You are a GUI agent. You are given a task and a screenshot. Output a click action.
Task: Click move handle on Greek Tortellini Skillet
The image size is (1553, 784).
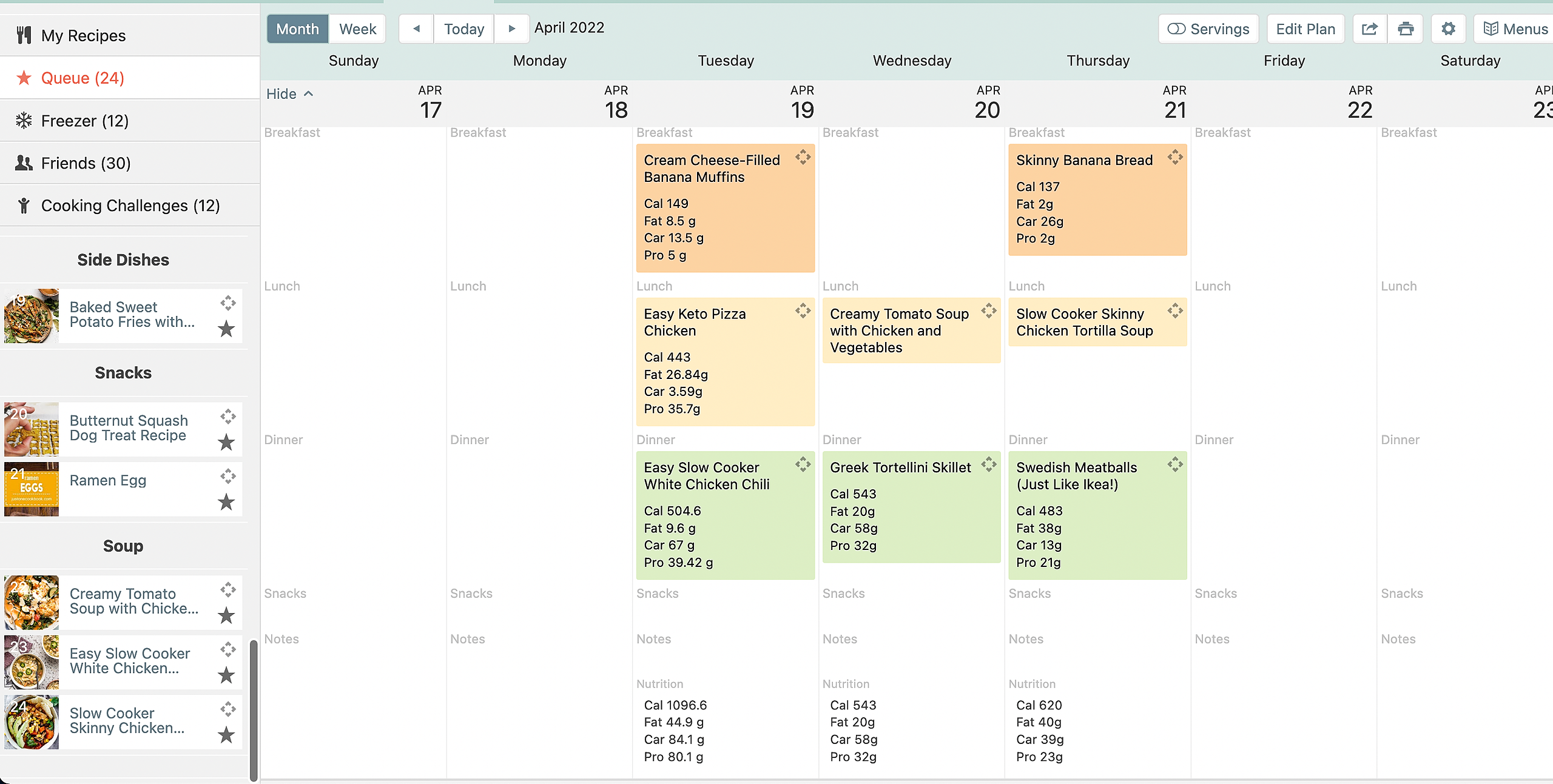(989, 465)
